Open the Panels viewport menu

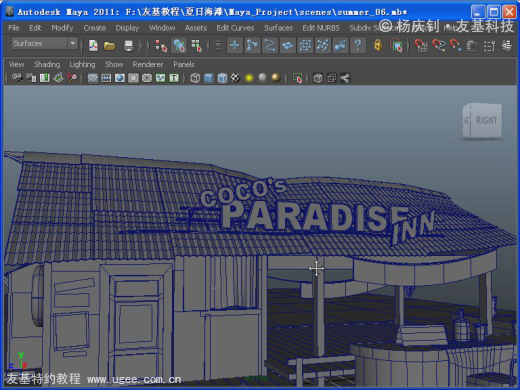point(184,64)
